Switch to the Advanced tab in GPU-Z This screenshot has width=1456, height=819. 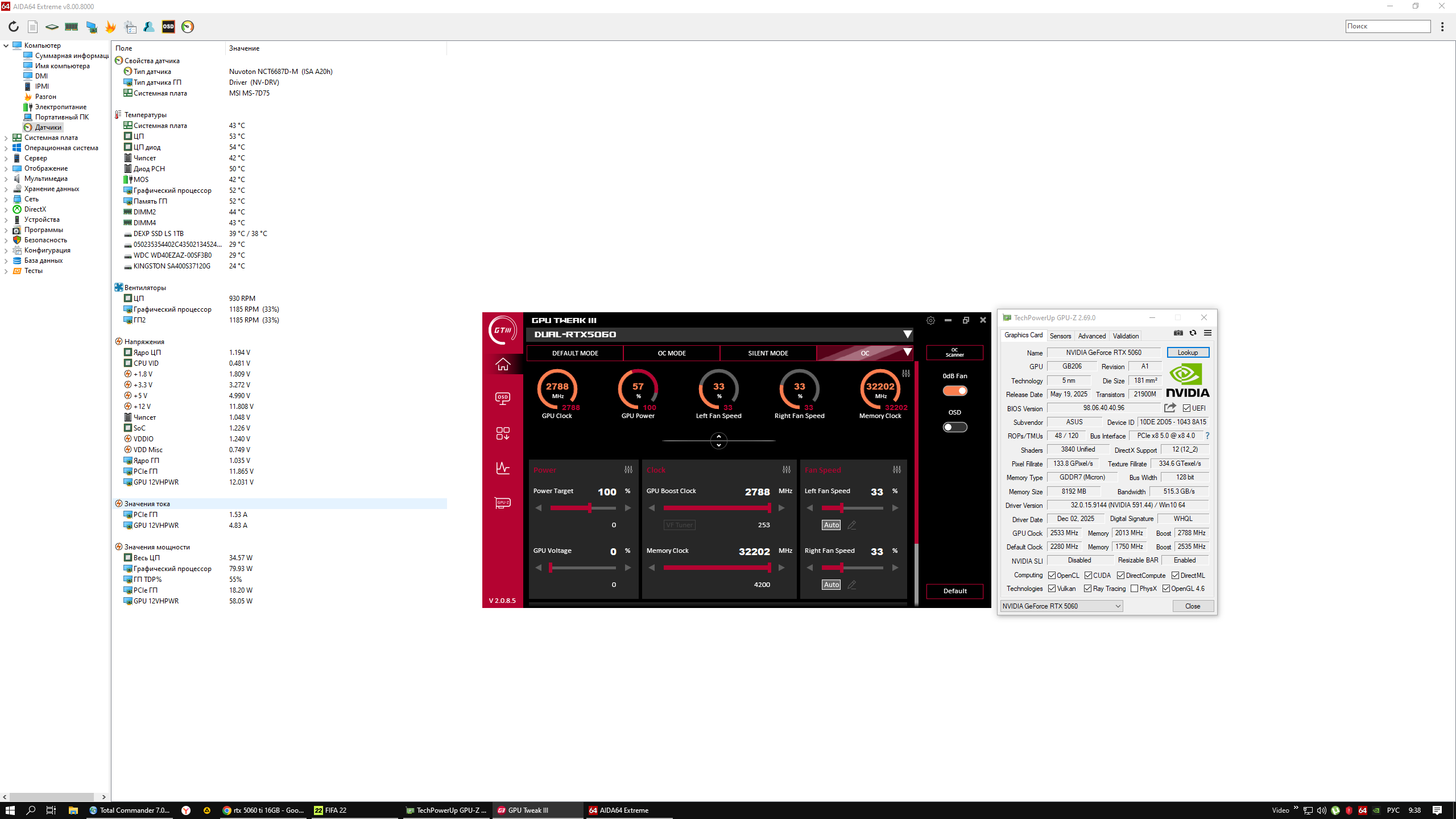click(x=1092, y=336)
